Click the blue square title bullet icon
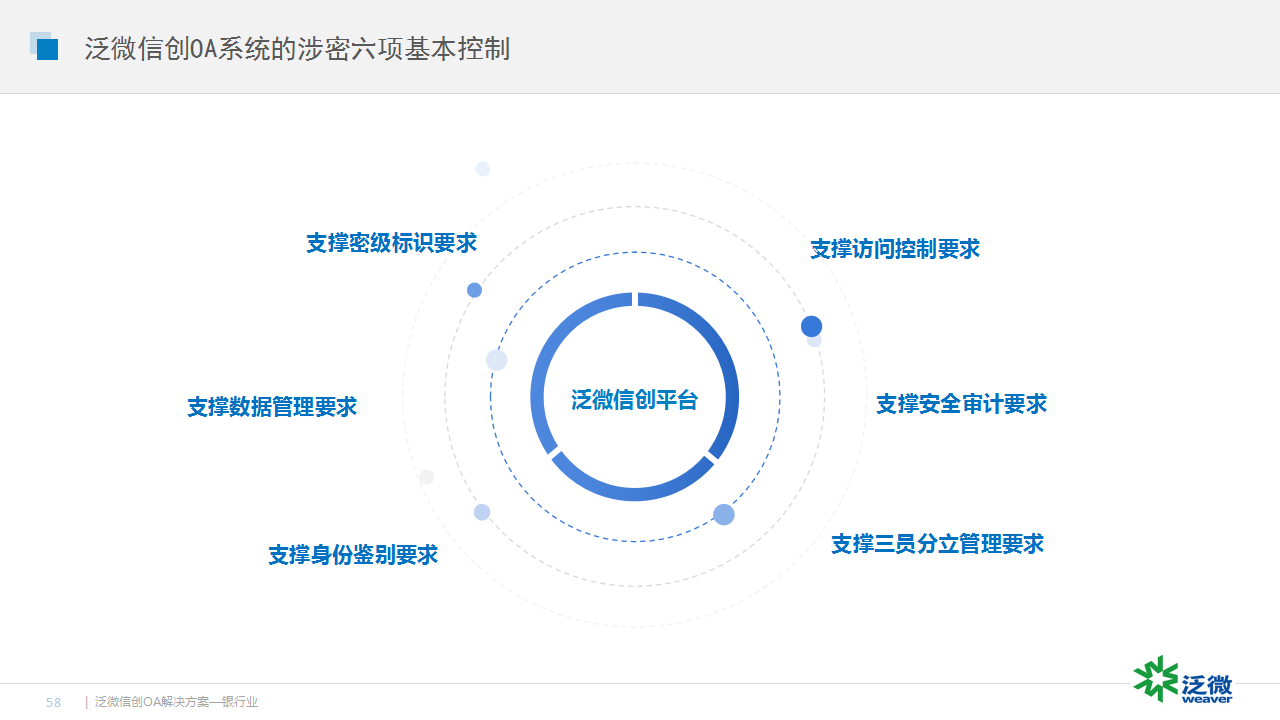The image size is (1280, 720). coord(44,46)
